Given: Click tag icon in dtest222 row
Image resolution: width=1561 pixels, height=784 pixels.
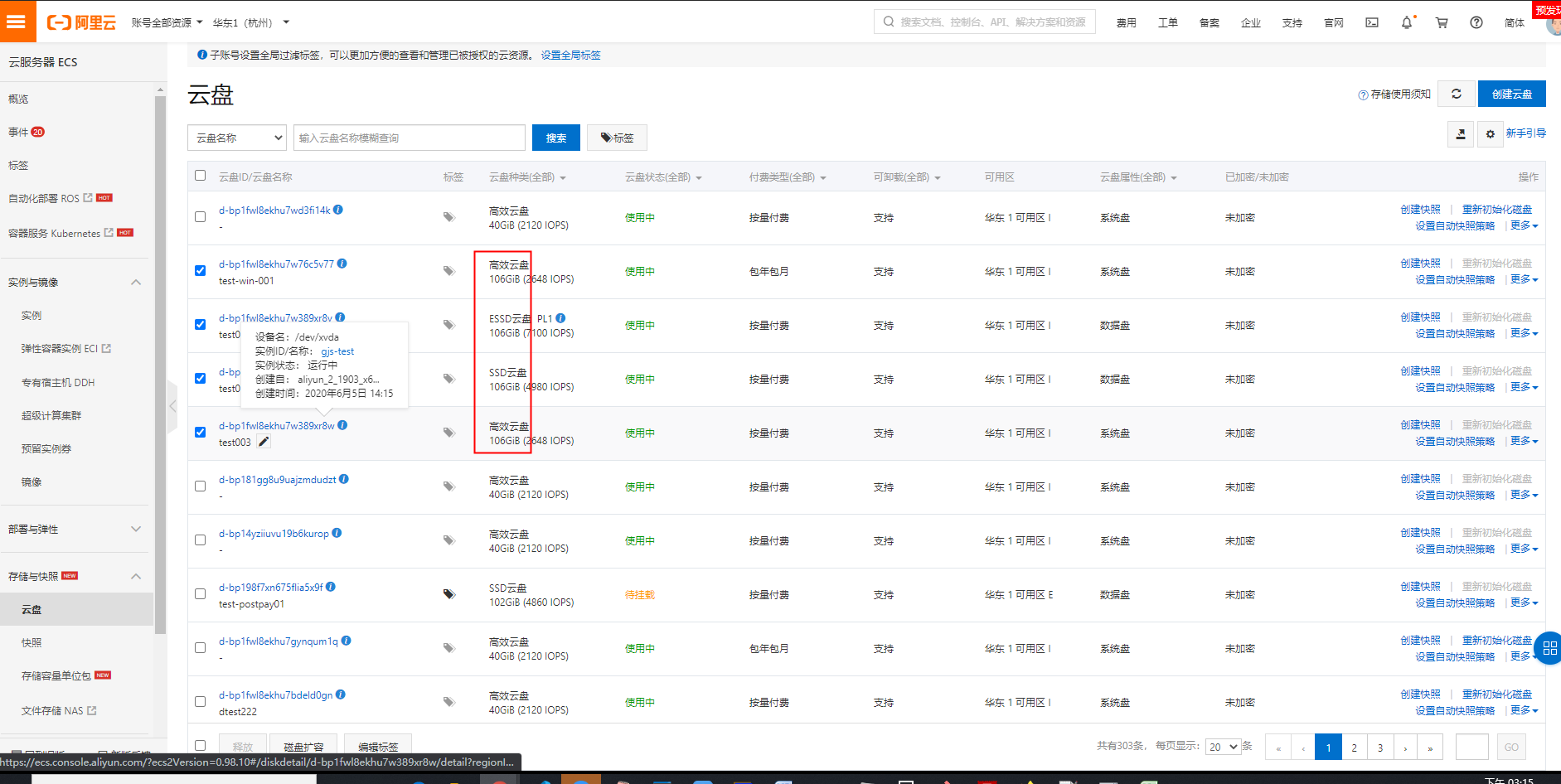Looking at the screenshot, I should 448,702.
